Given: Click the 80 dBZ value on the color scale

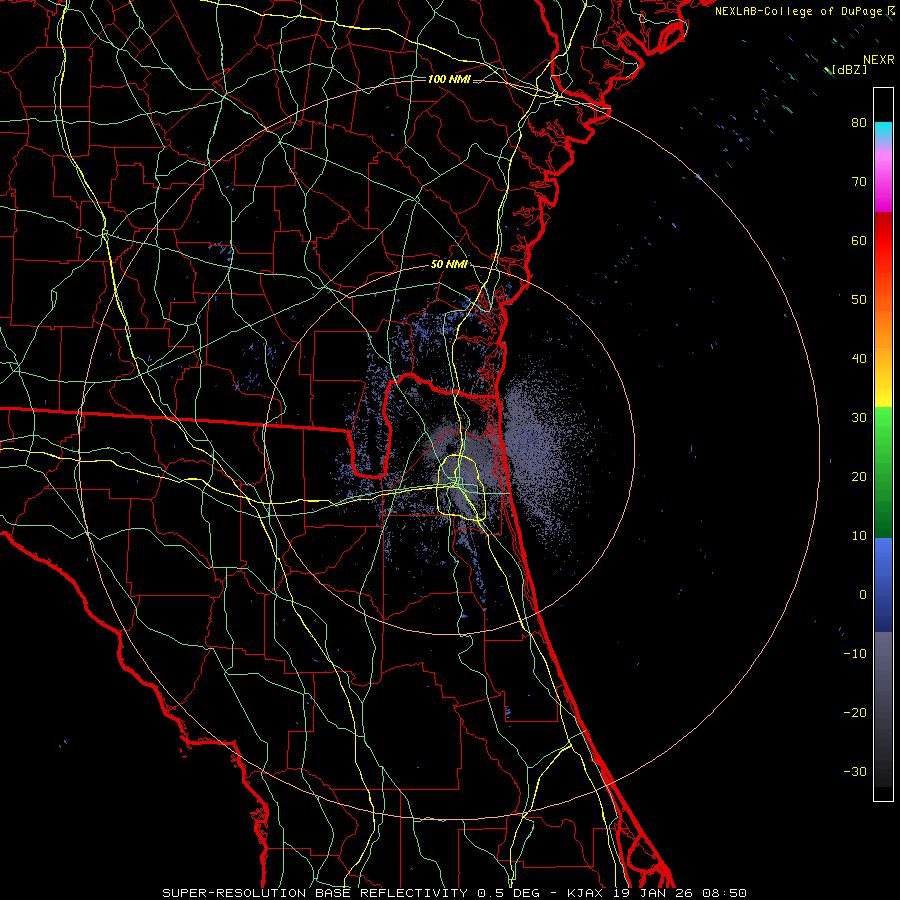Looking at the screenshot, I should point(859,122).
